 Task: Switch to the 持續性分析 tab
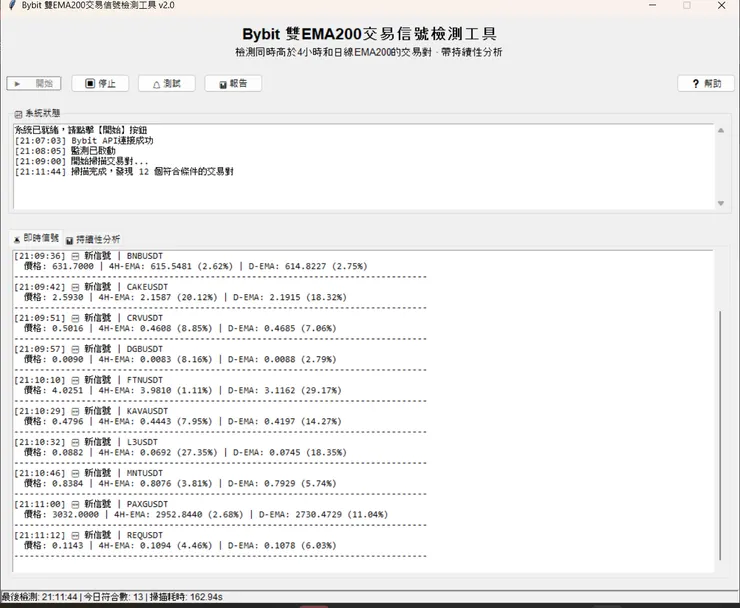coord(93,239)
